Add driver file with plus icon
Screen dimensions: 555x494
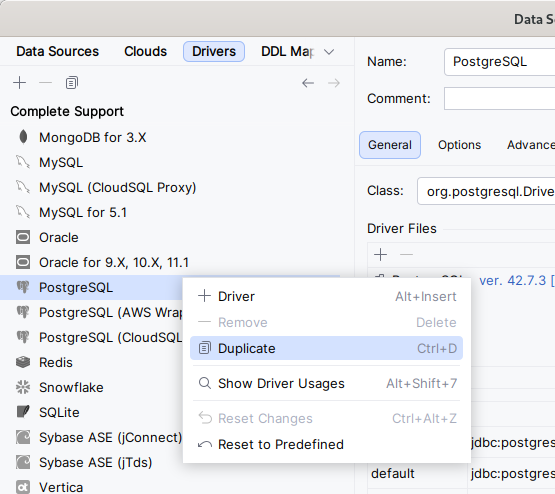(x=381, y=254)
